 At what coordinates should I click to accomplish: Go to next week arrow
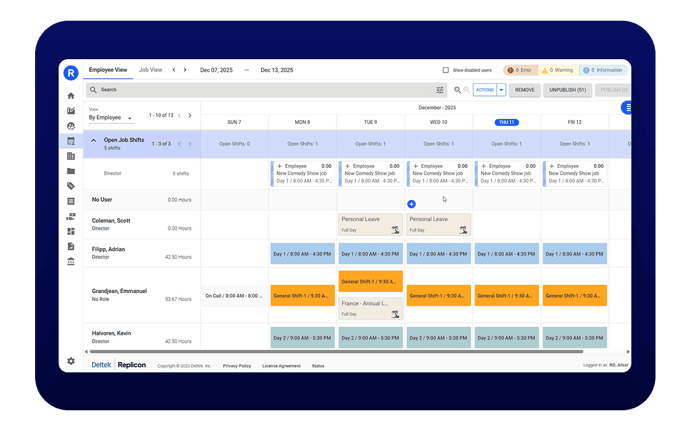point(185,70)
